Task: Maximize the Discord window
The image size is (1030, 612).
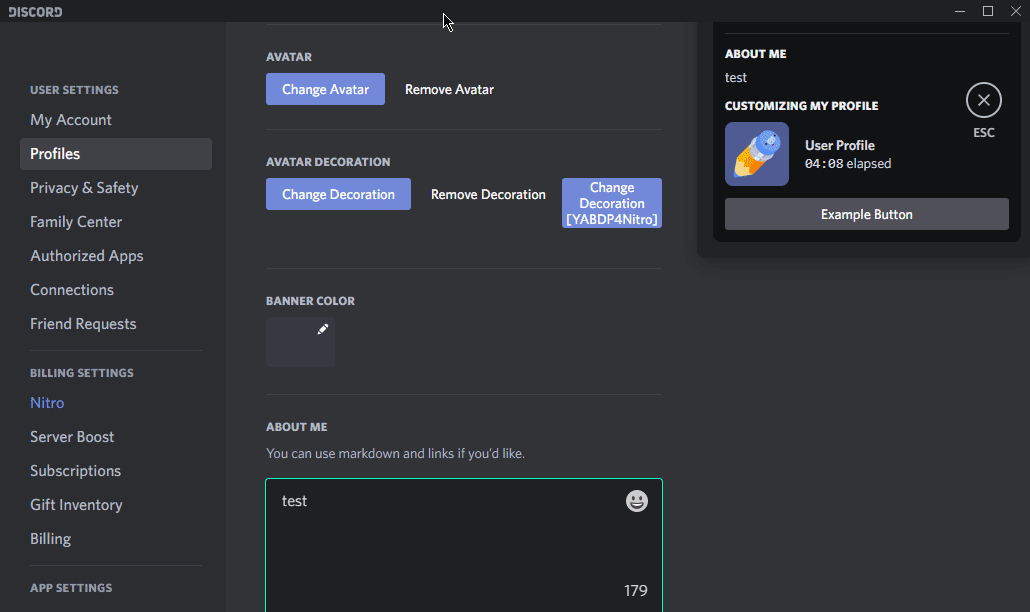Action: tap(987, 11)
